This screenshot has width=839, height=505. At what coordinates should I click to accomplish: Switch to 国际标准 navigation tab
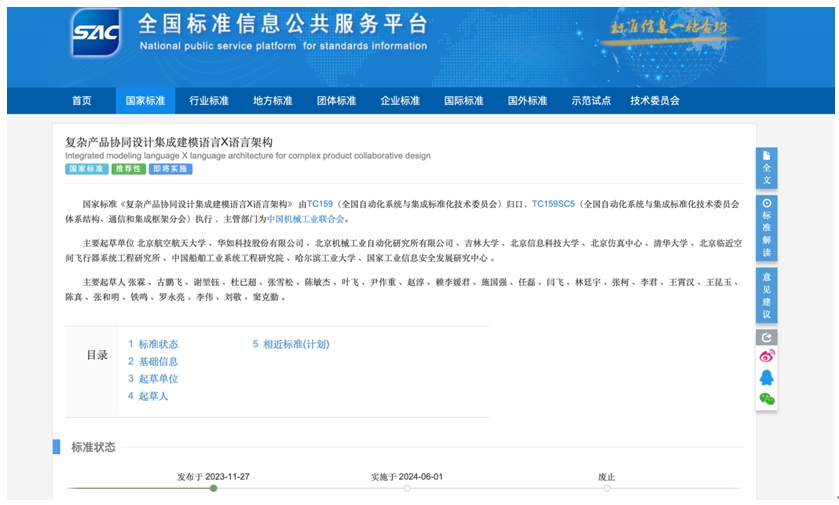pyautogui.click(x=463, y=101)
